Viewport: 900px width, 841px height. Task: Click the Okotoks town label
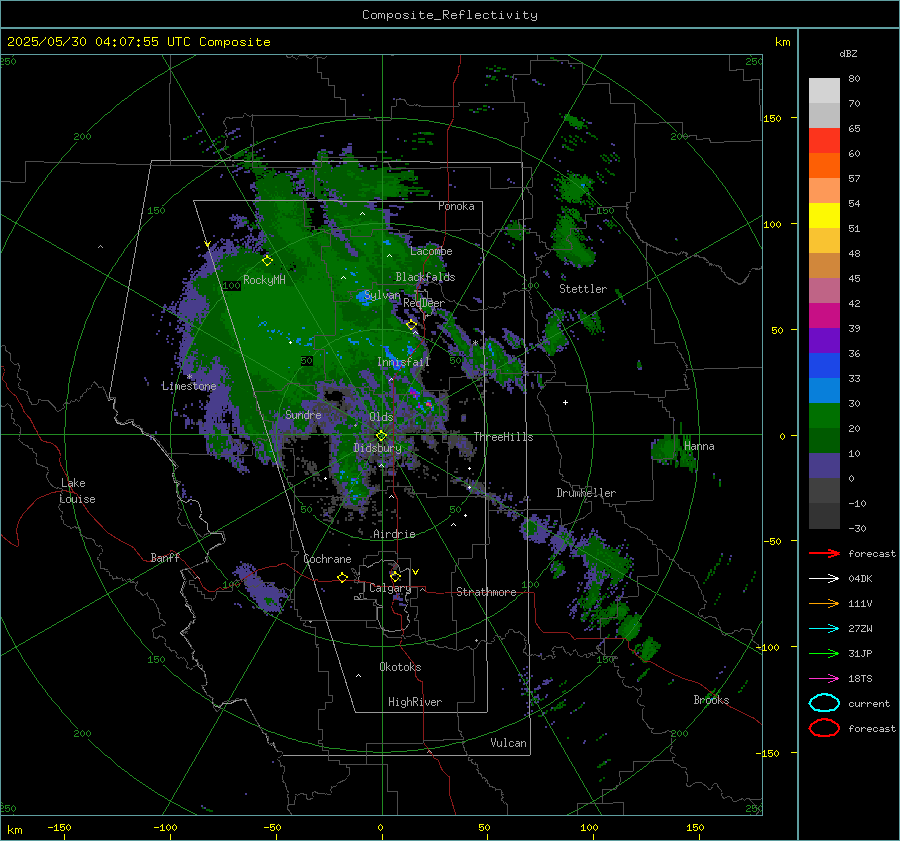(x=400, y=667)
